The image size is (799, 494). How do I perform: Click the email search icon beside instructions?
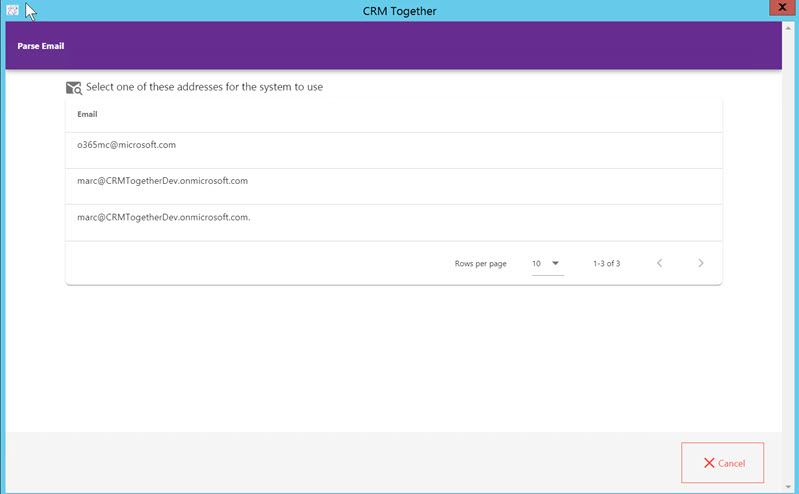74,88
